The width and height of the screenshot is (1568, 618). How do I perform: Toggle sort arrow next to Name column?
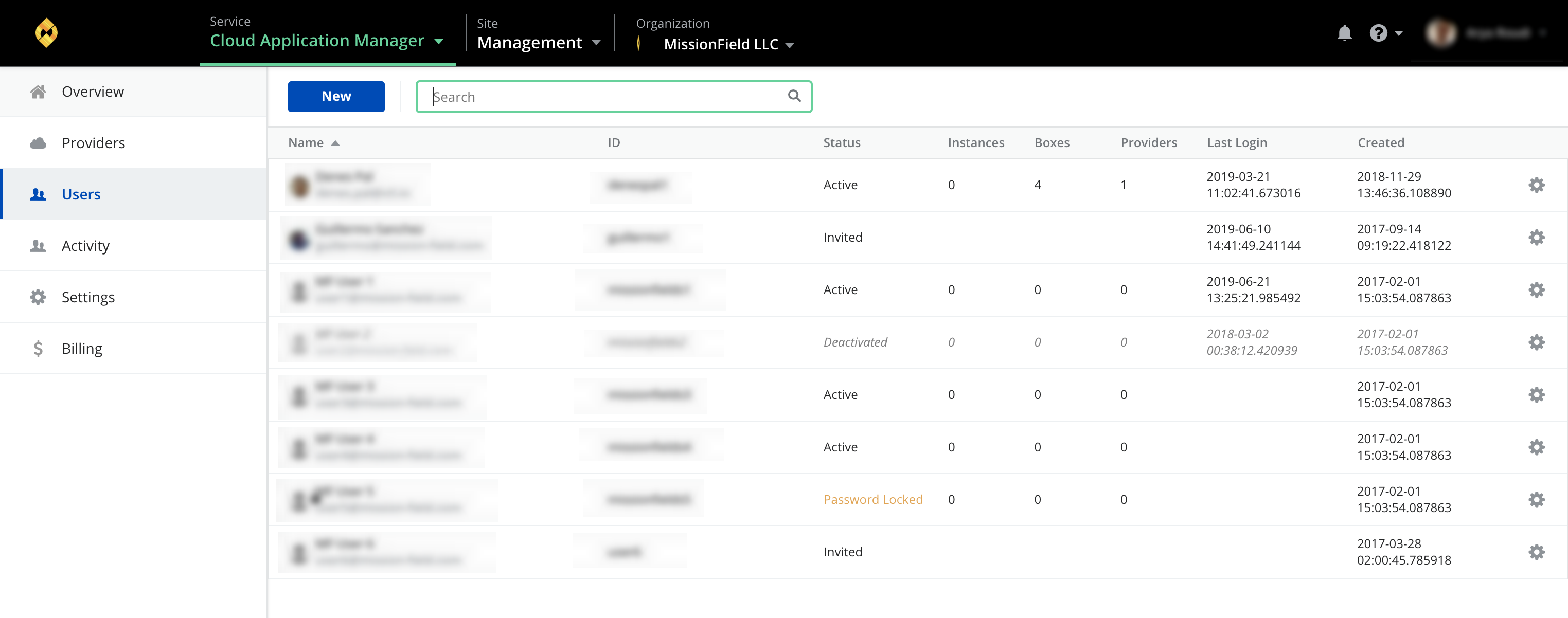tap(335, 143)
